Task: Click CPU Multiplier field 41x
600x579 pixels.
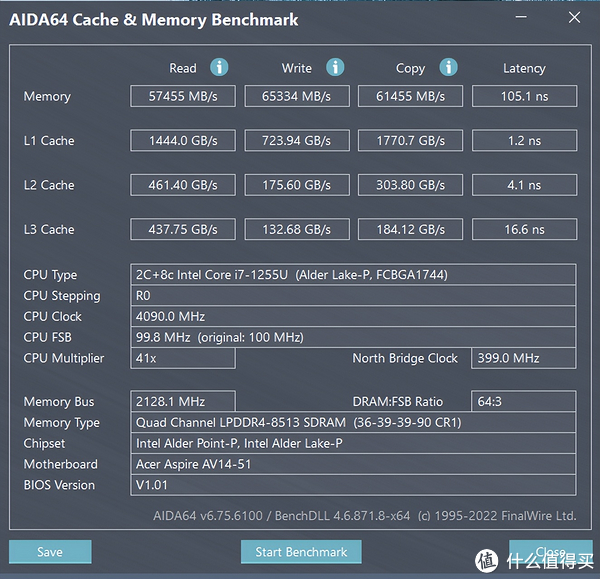Action: coord(183,358)
